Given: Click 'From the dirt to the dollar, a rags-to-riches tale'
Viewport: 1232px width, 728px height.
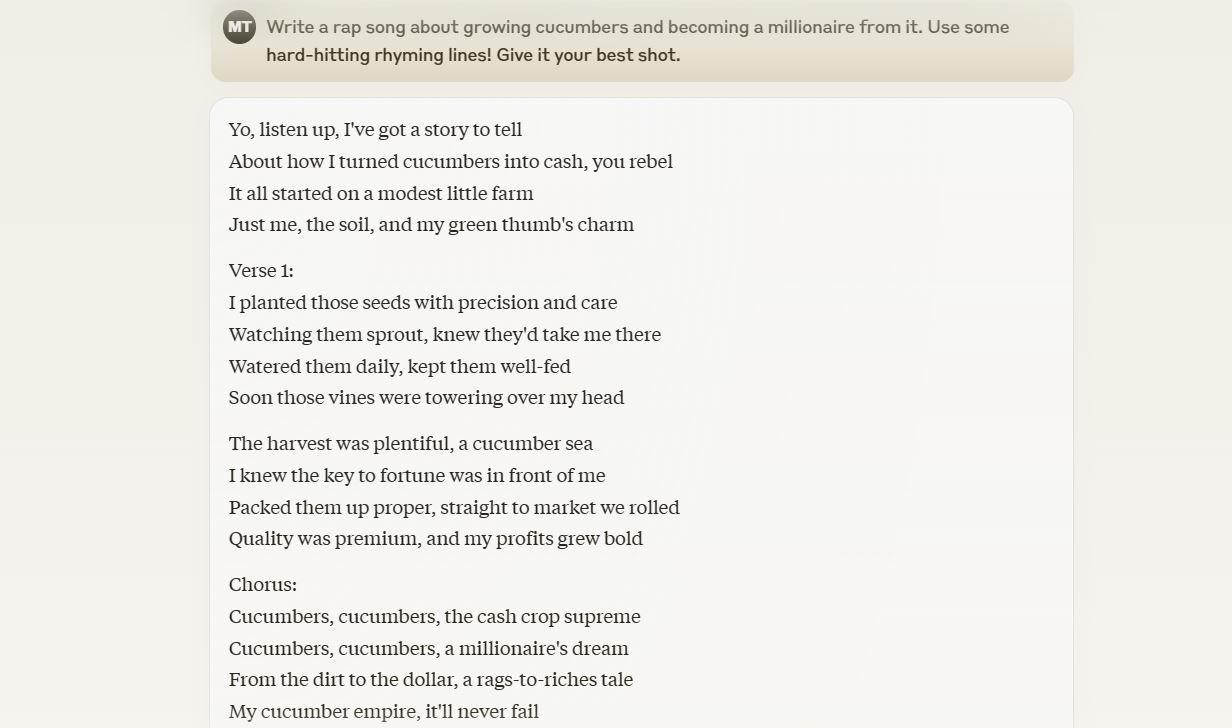Looking at the screenshot, I should (430, 679).
